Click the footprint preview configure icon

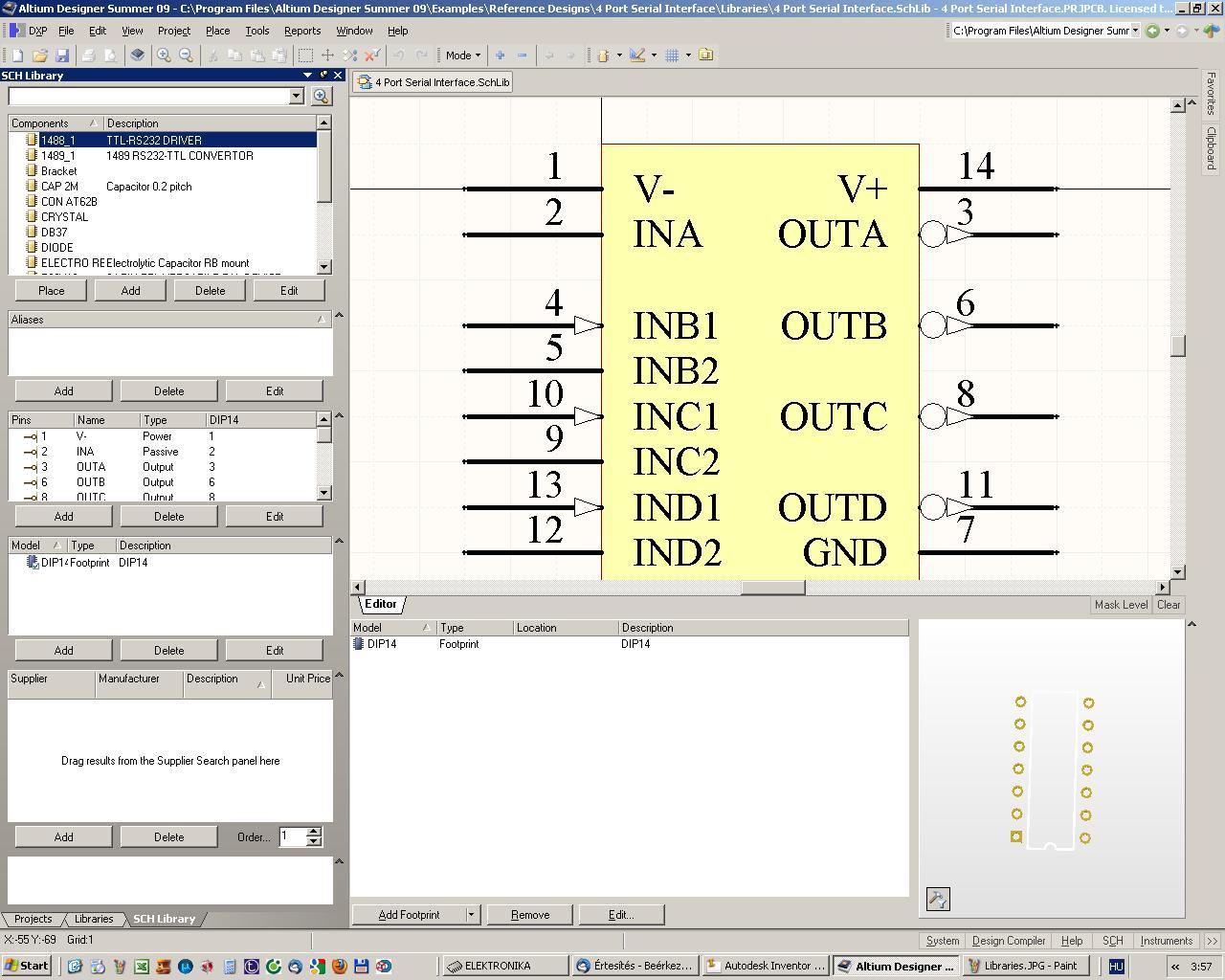pyautogui.click(x=938, y=899)
